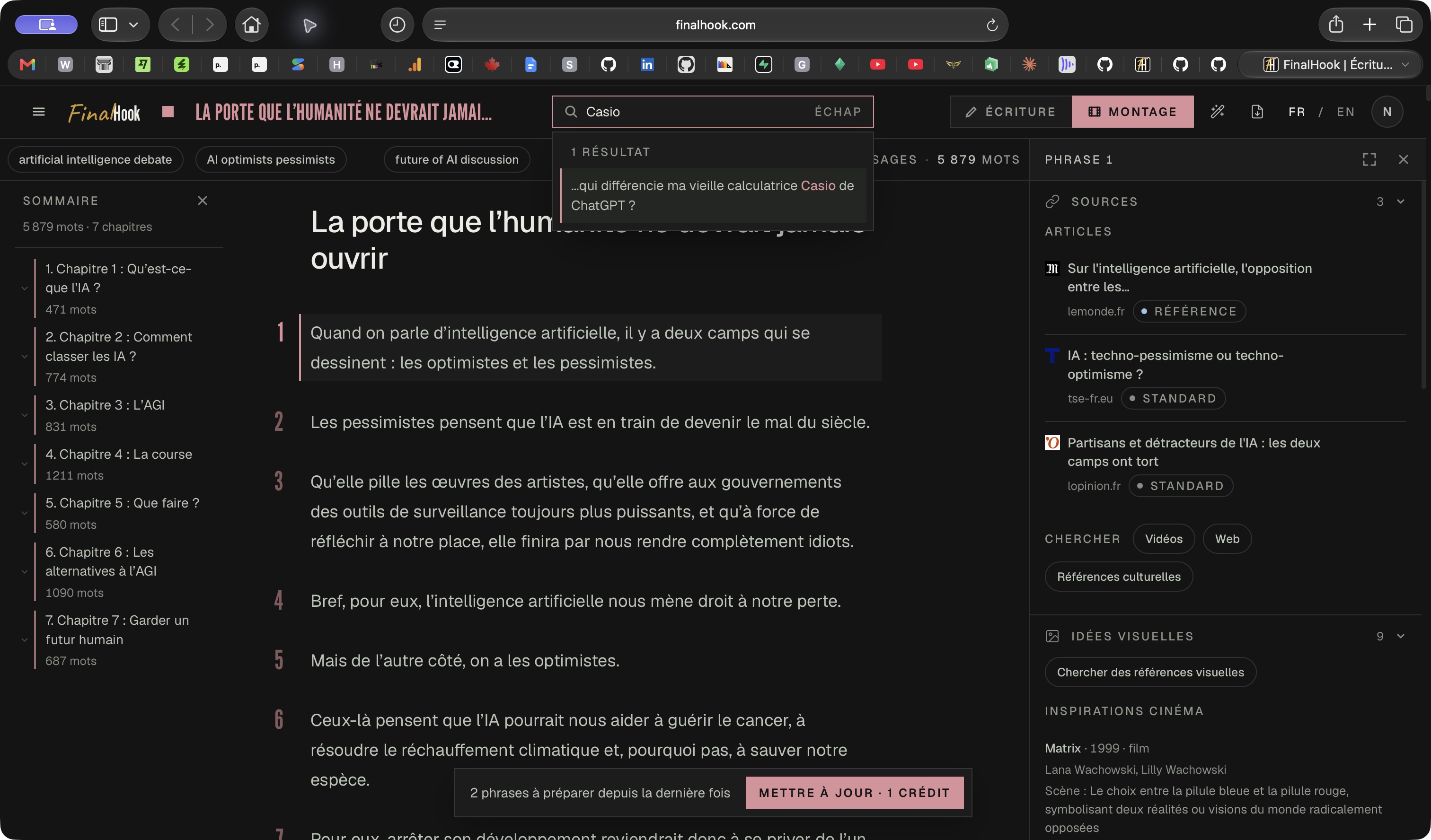Switch language to FR

point(1297,112)
